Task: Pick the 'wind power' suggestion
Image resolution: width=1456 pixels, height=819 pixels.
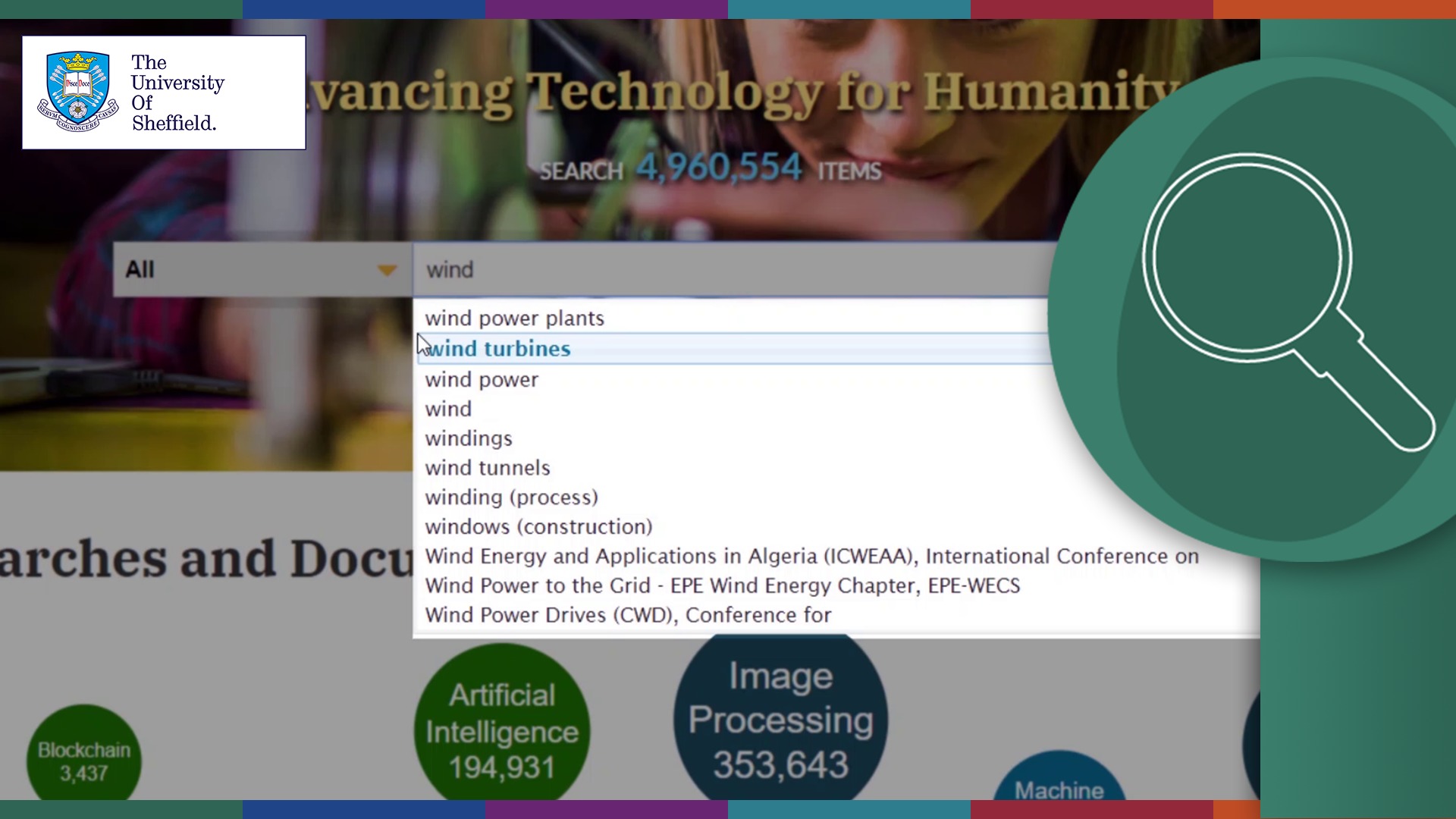Action: pos(482,379)
